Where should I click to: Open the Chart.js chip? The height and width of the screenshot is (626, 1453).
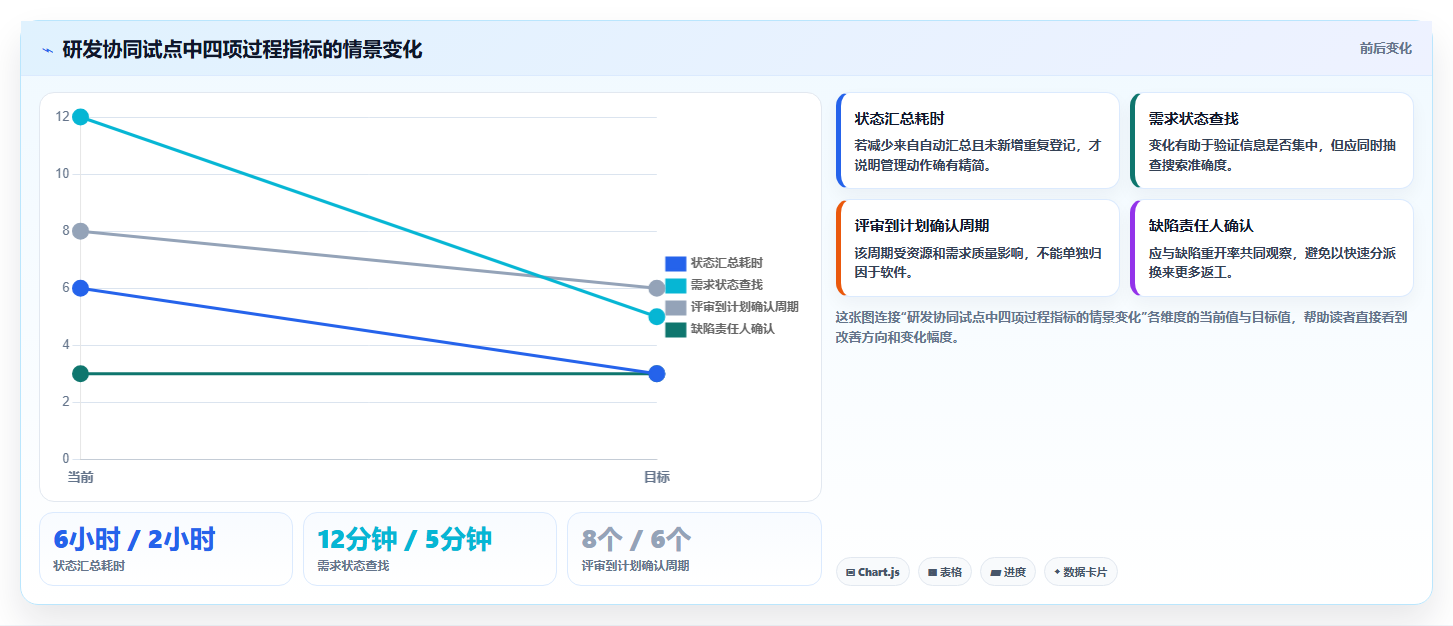coord(872,572)
